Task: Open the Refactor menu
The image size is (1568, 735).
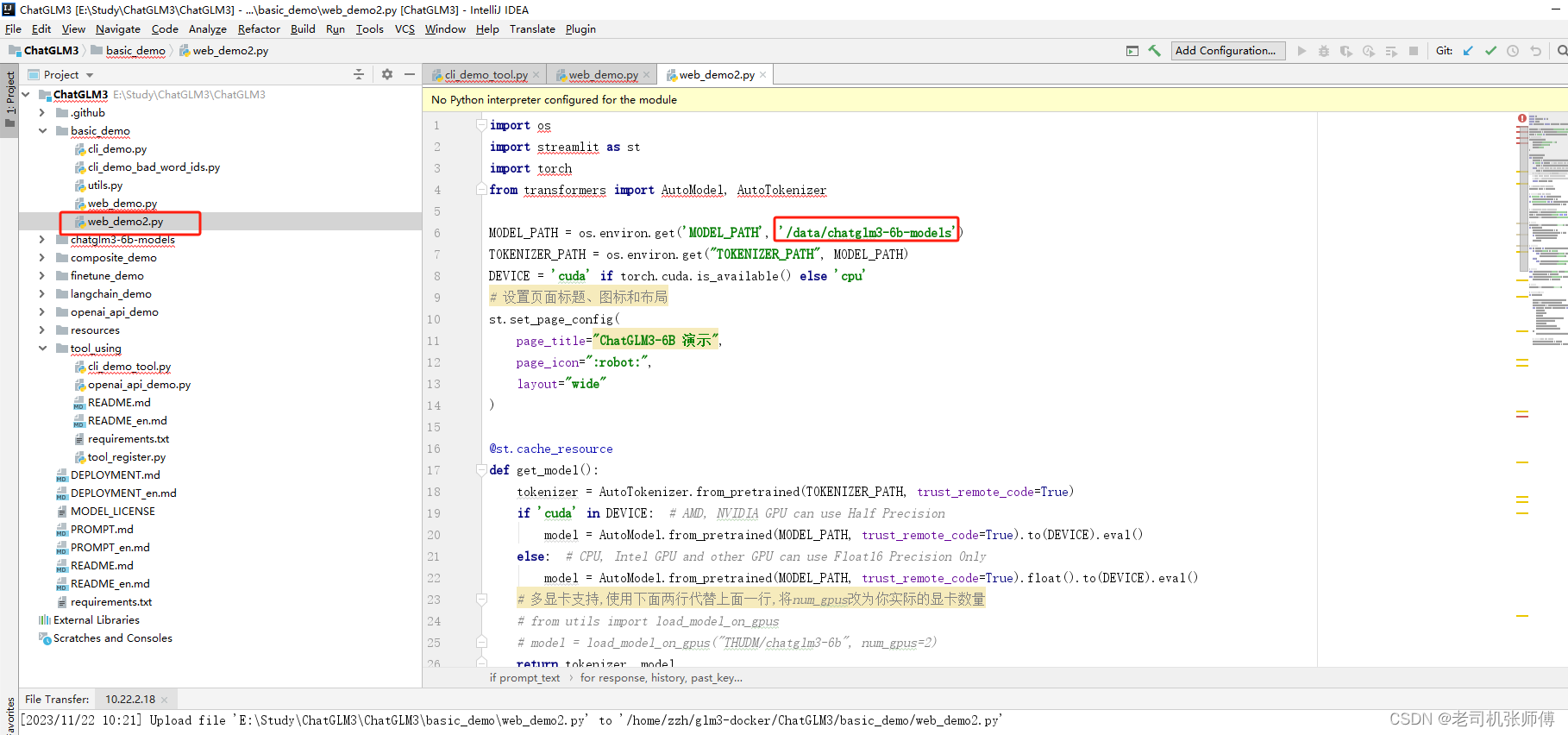Action: (x=259, y=29)
